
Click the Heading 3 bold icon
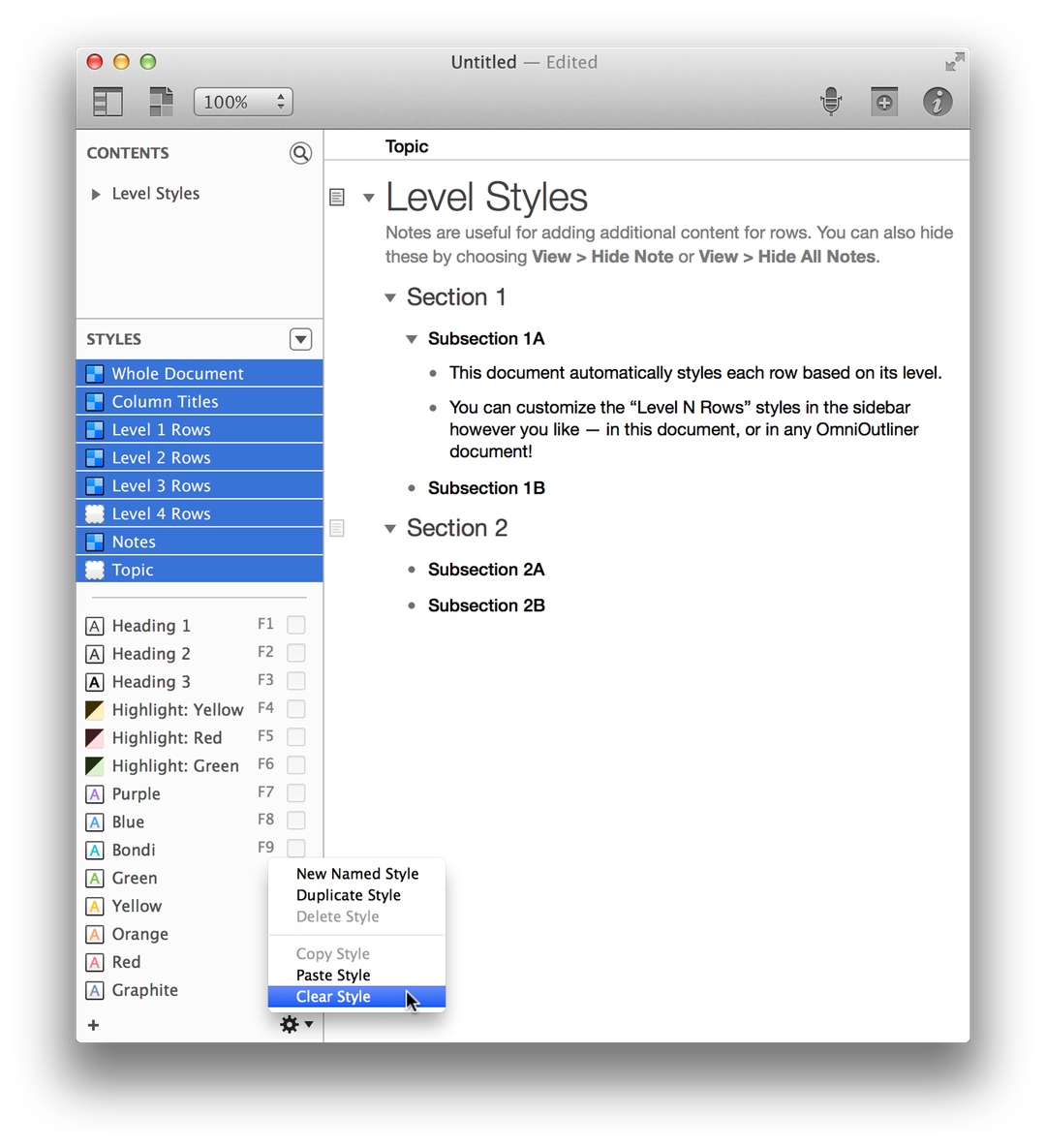(x=94, y=682)
